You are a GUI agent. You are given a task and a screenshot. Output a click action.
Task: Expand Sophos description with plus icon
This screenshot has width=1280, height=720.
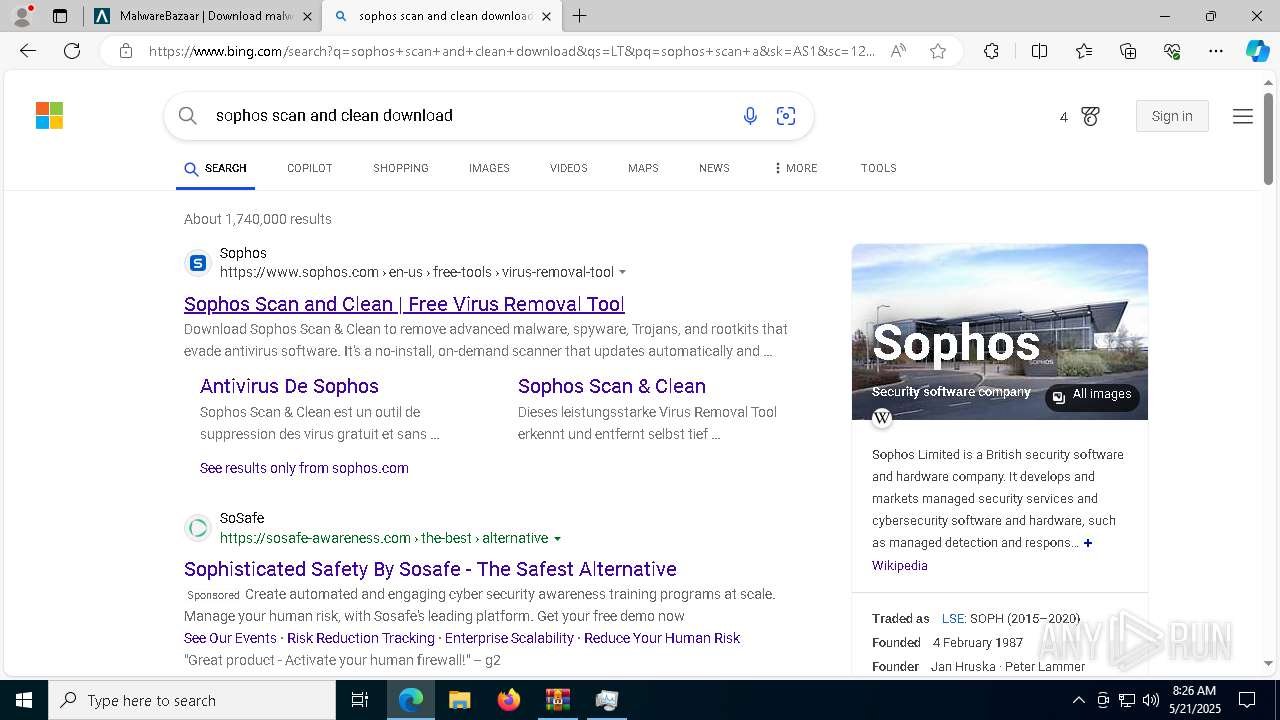tap(1088, 543)
